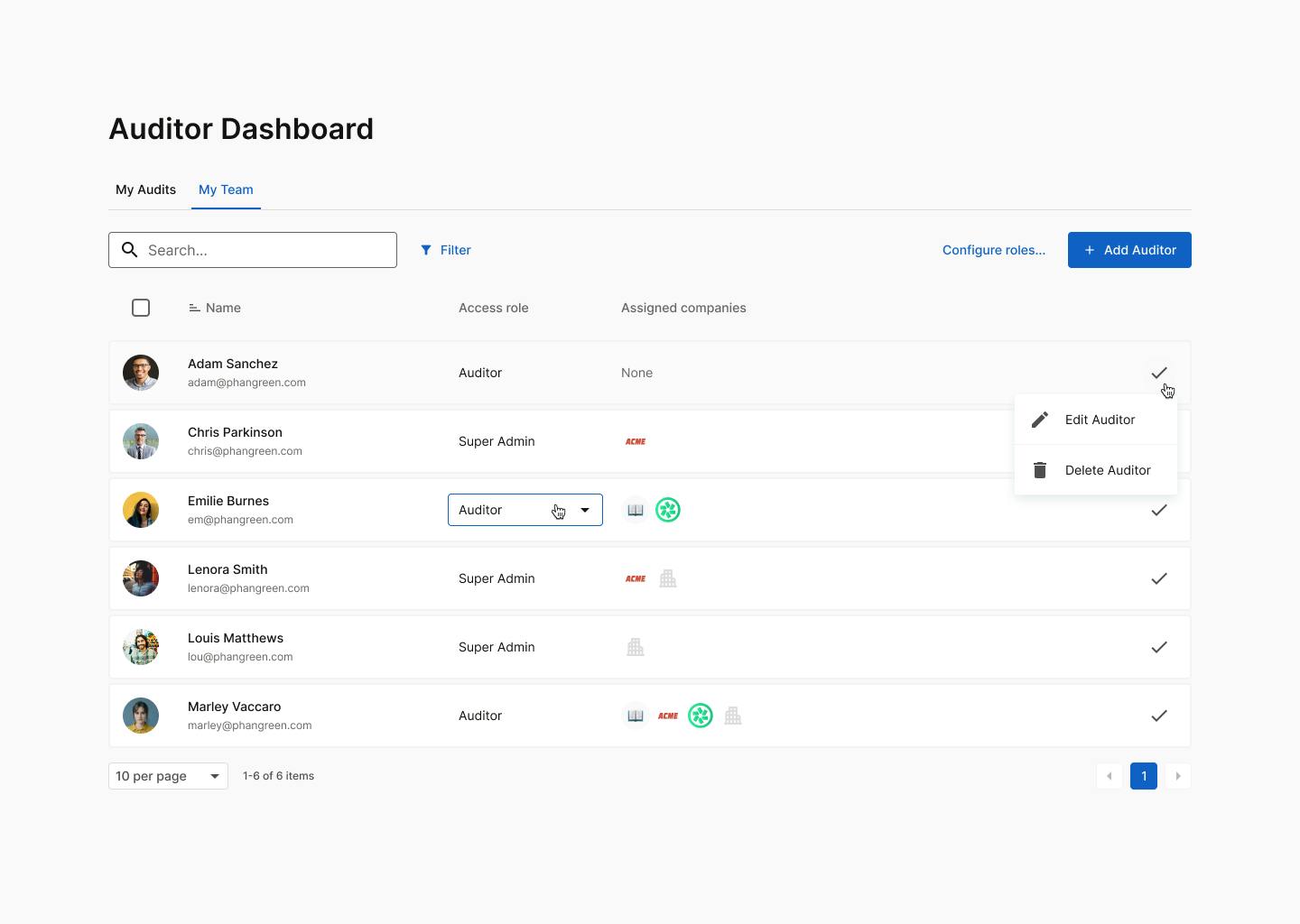Click the book company icon in Marley Vaccaro's row

click(x=636, y=716)
